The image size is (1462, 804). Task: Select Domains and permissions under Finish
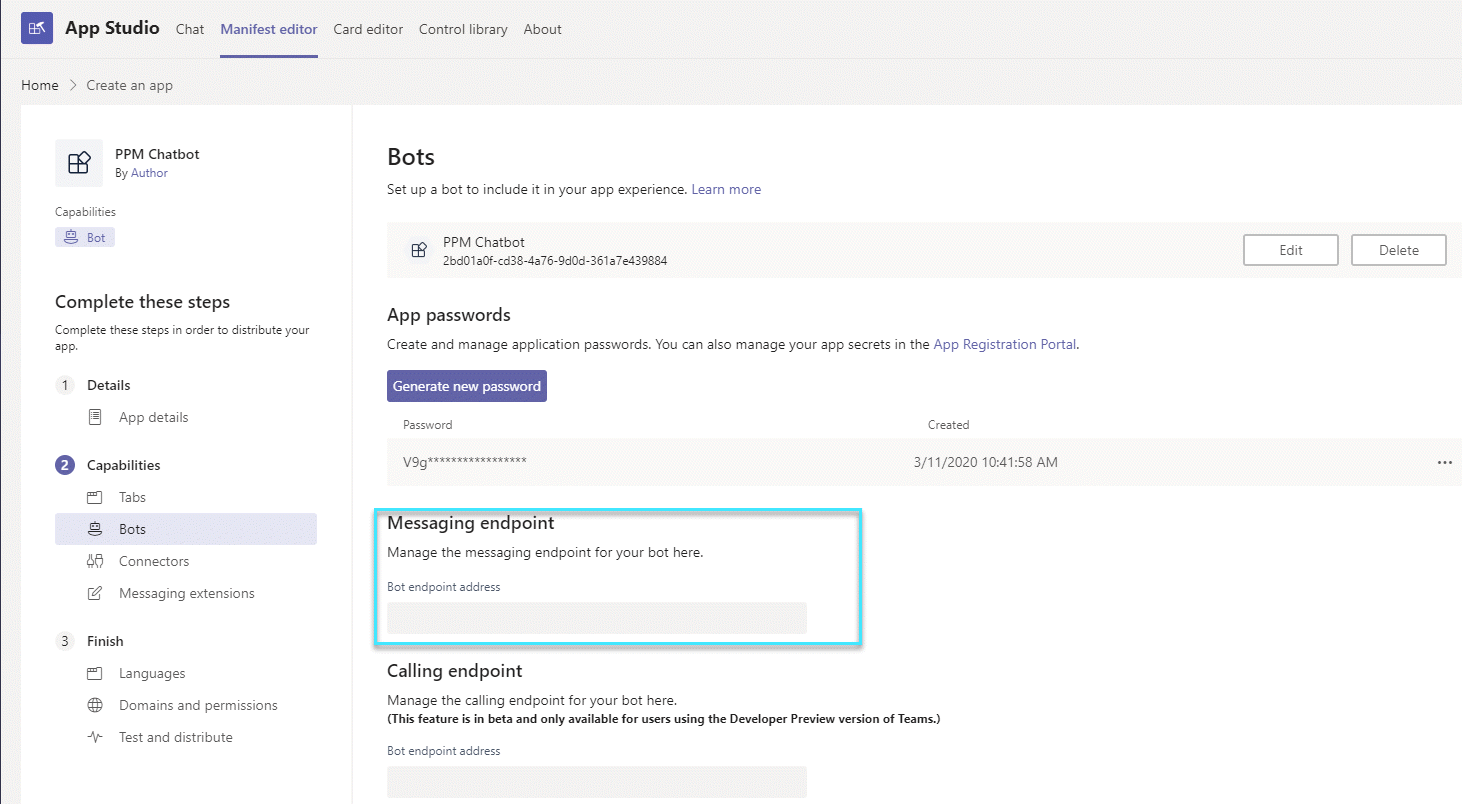(198, 705)
